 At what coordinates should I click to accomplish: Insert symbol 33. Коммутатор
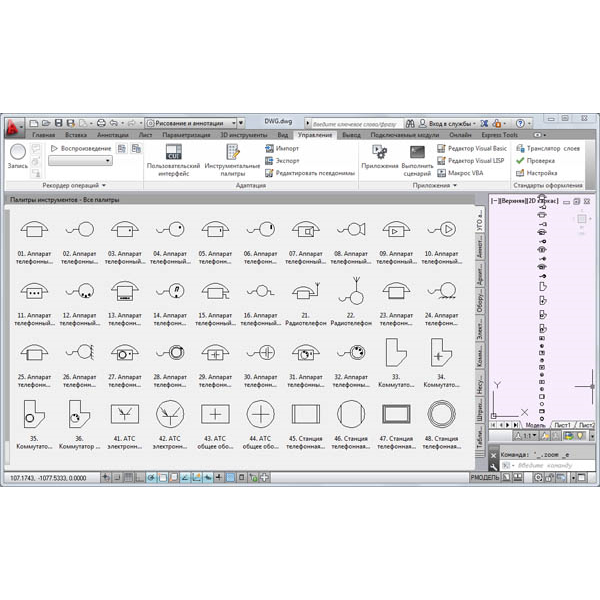pyautogui.click(x=396, y=364)
